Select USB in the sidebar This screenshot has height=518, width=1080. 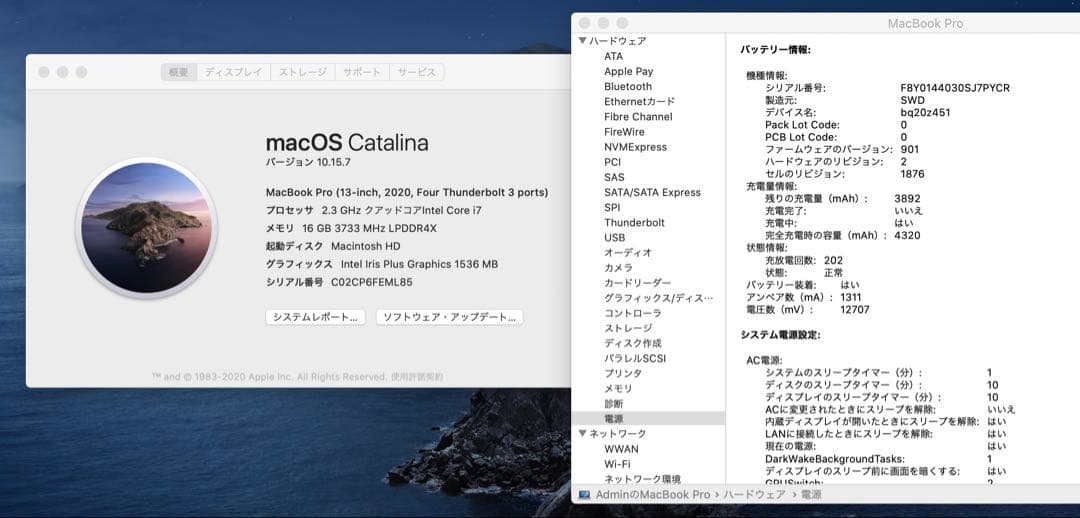tap(614, 238)
